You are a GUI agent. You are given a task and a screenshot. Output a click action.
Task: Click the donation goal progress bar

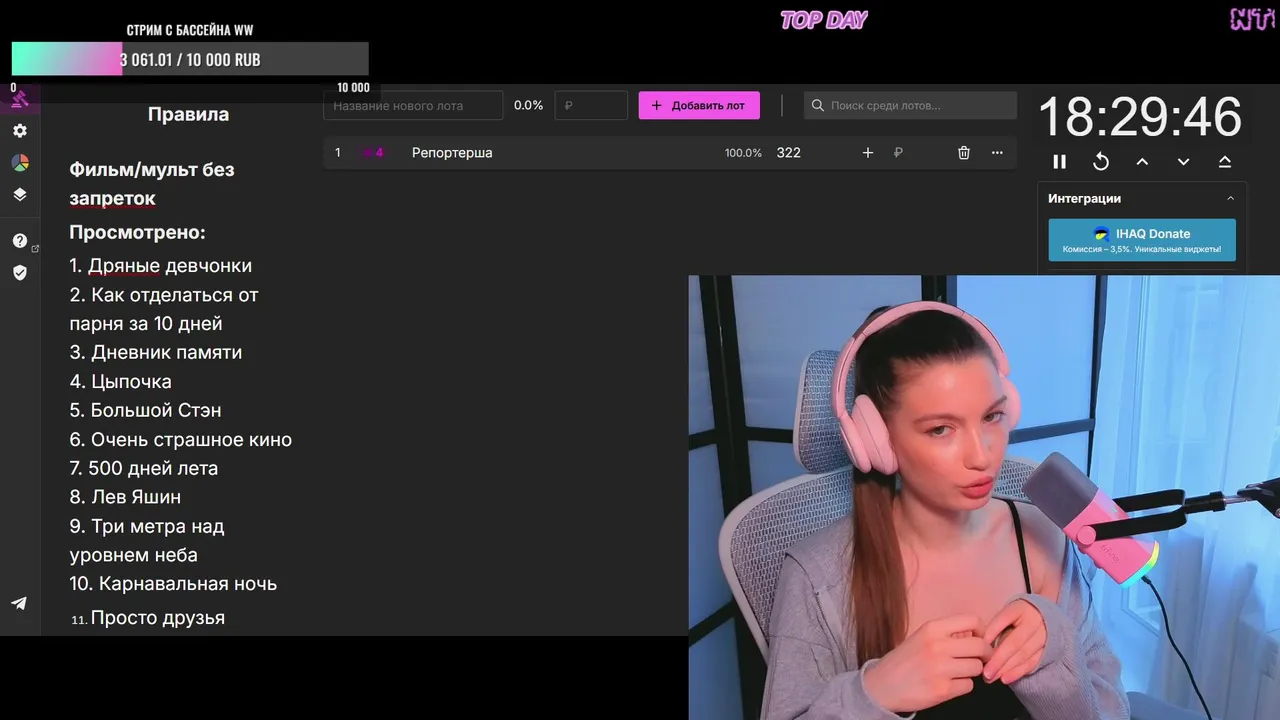coord(190,59)
